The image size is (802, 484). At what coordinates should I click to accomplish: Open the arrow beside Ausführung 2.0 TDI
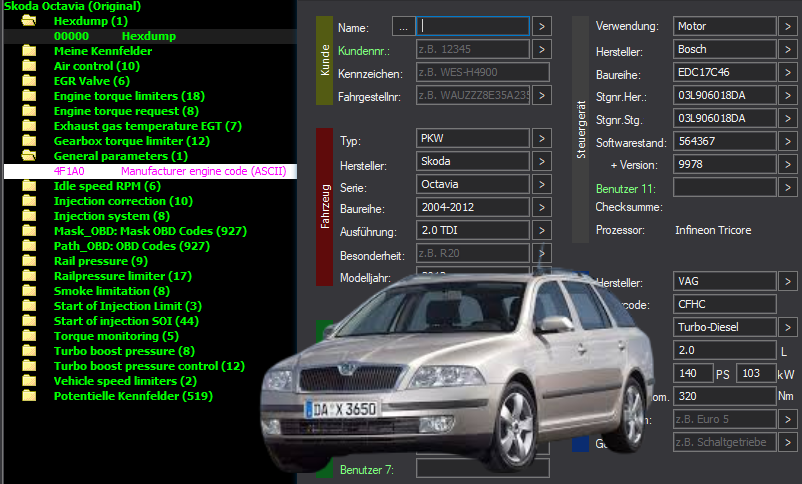[542, 230]
